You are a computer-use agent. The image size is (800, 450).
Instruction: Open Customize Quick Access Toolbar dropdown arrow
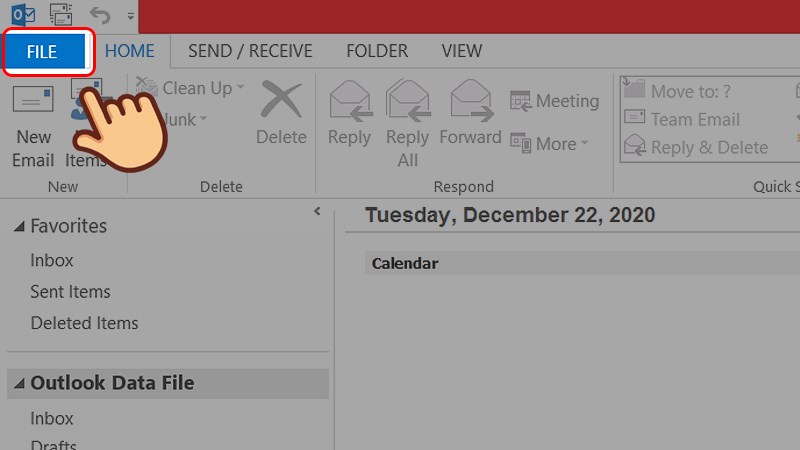click(131, 17)
